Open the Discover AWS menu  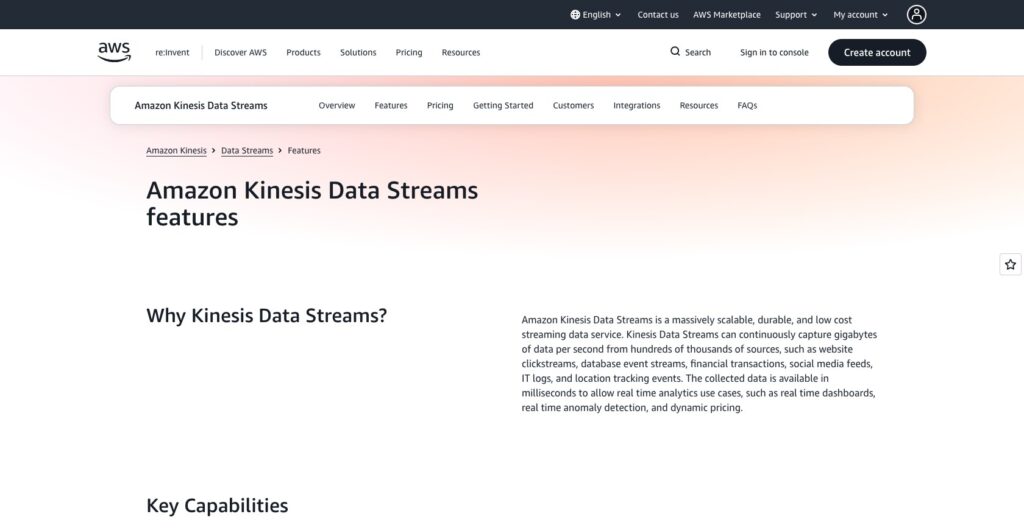[x=240, y=52]
